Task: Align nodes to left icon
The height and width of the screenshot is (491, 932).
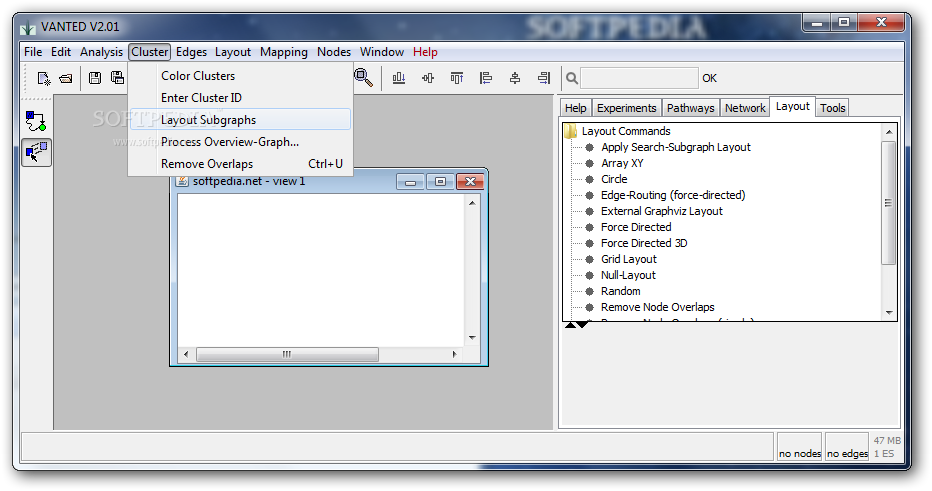Action: coord(486,78)
